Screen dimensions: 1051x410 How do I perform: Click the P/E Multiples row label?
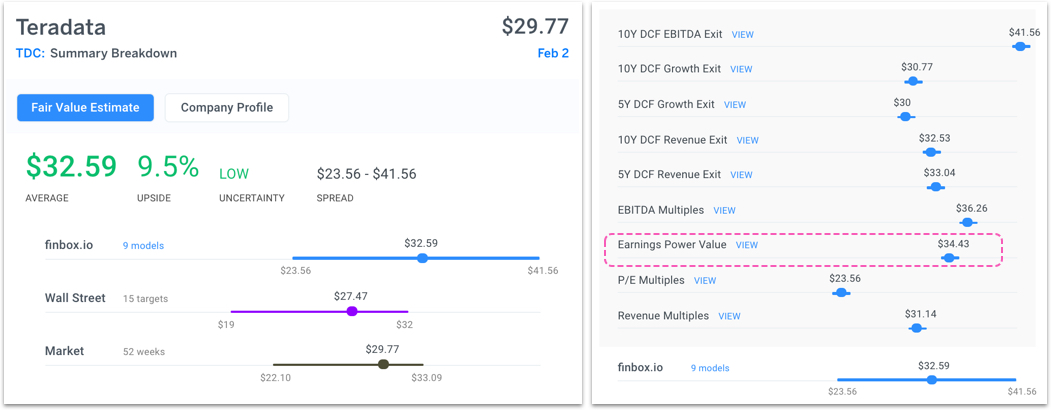pos(651,280)
